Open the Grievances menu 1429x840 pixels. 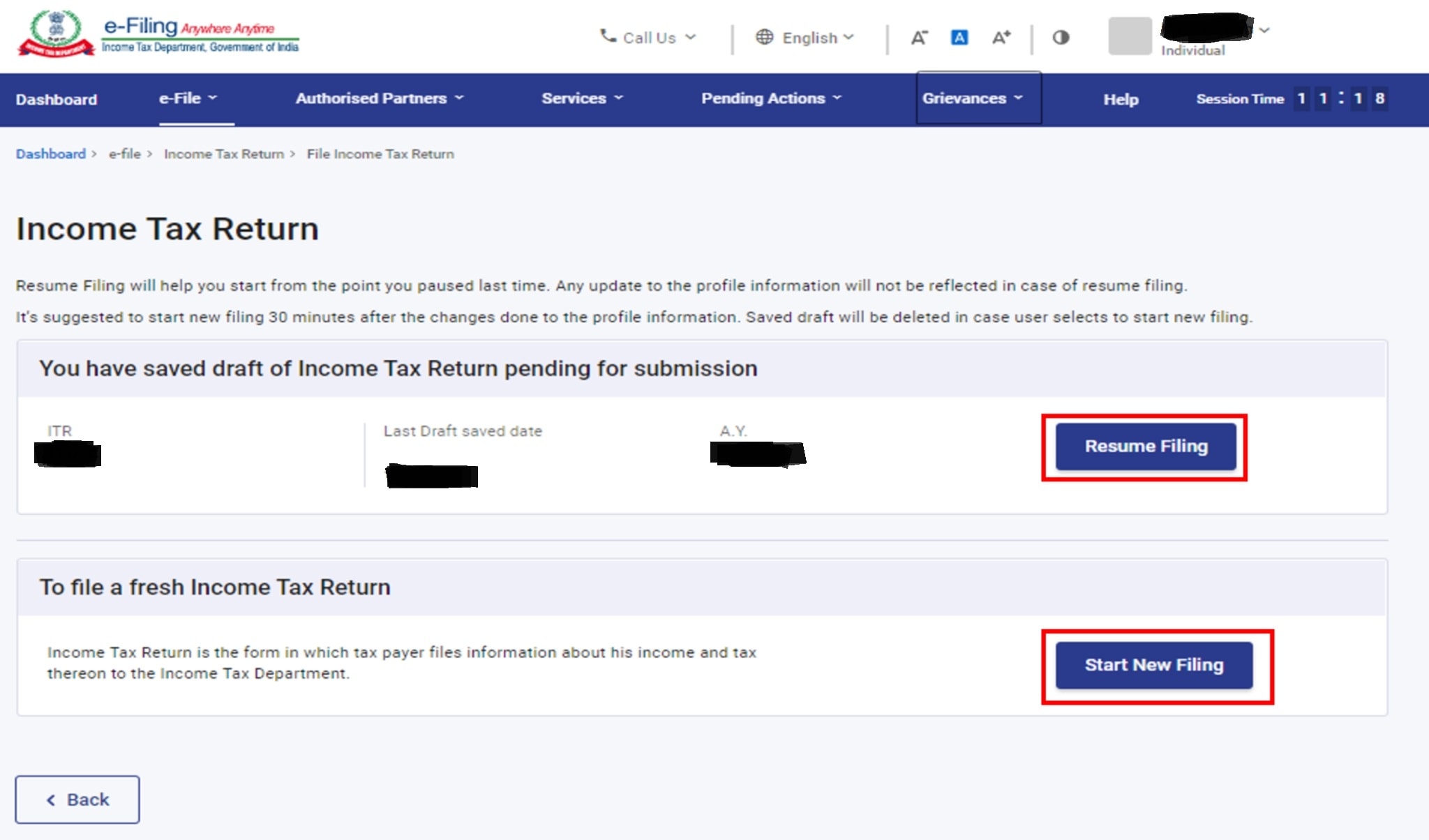pos(972,98)
